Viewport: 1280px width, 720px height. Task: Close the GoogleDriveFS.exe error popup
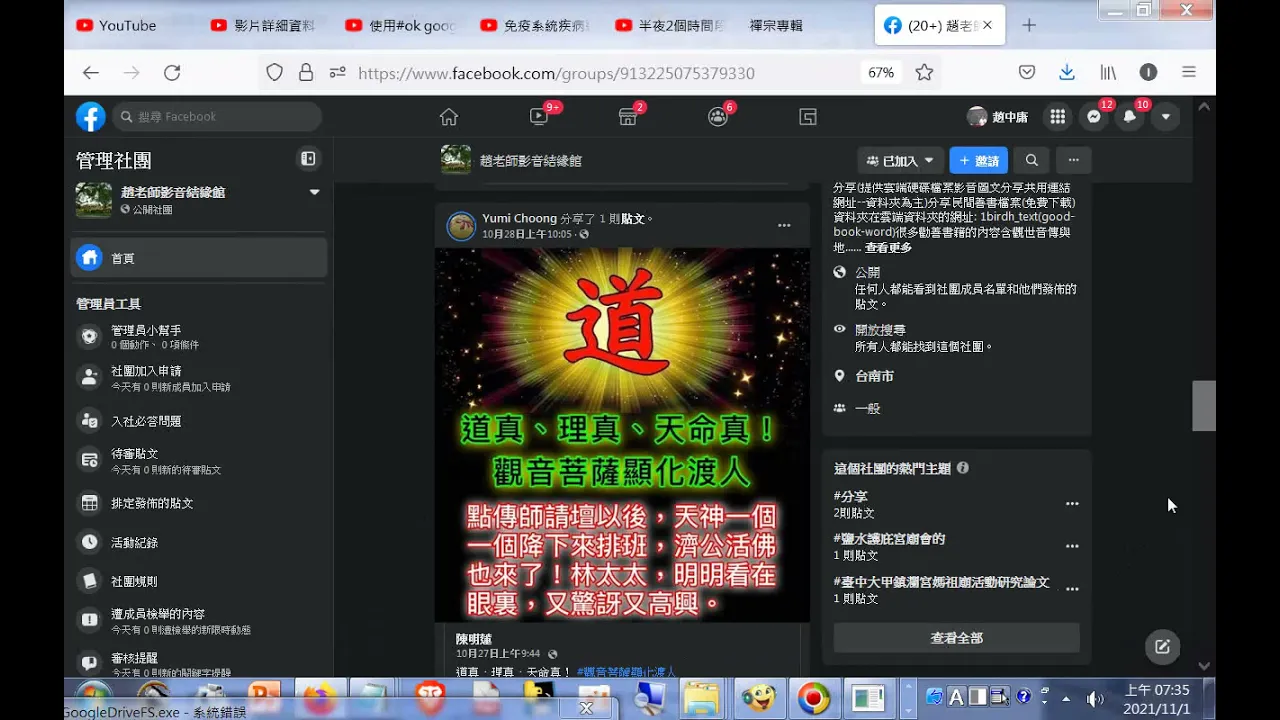tap(587, 708)
